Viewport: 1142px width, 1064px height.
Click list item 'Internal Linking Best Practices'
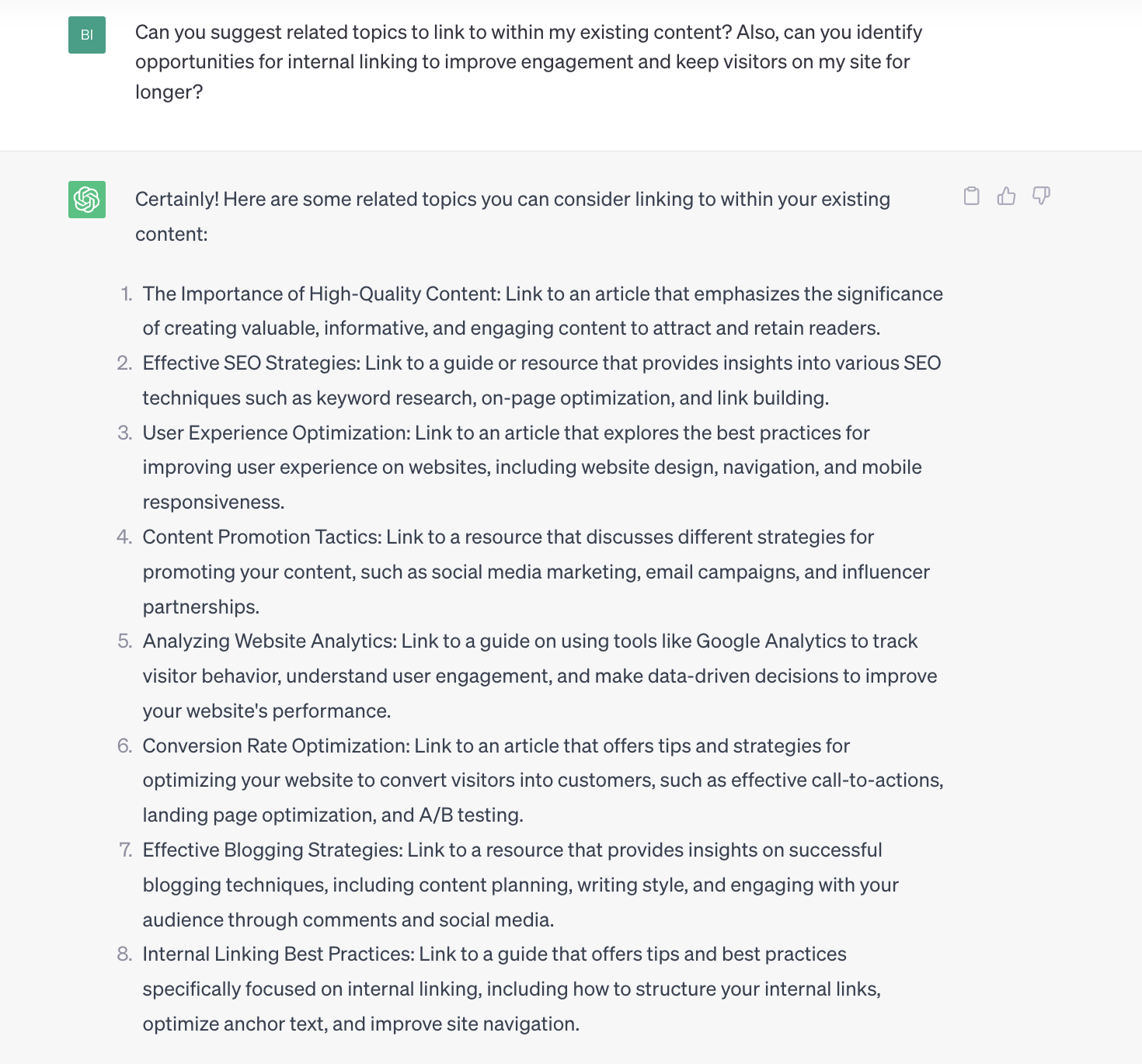coord(512,989)
